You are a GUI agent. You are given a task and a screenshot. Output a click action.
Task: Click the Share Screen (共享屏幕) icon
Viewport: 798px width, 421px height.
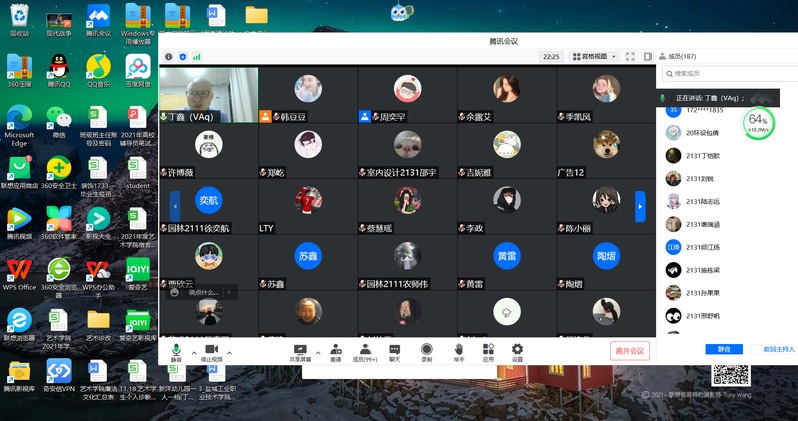click(x=299, y=351)
